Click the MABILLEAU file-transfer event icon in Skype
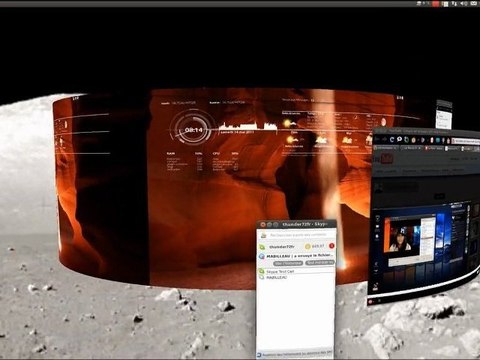480x360 pixels. tap(262, 256)
